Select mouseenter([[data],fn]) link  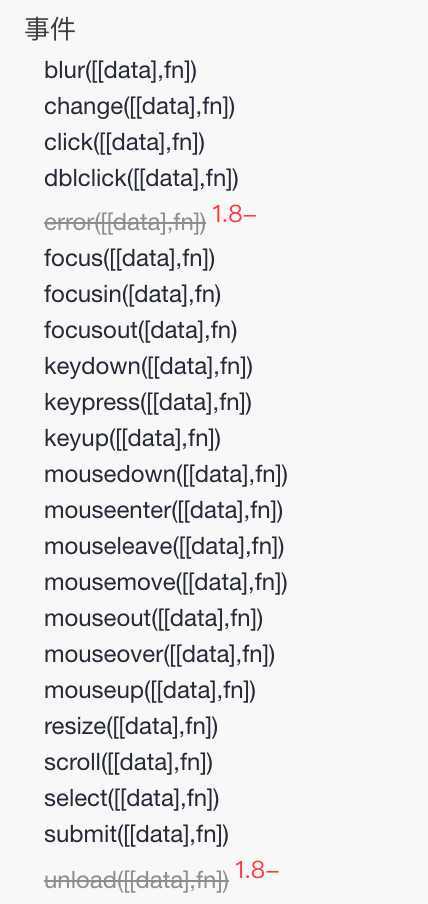(x=164, y=510)
